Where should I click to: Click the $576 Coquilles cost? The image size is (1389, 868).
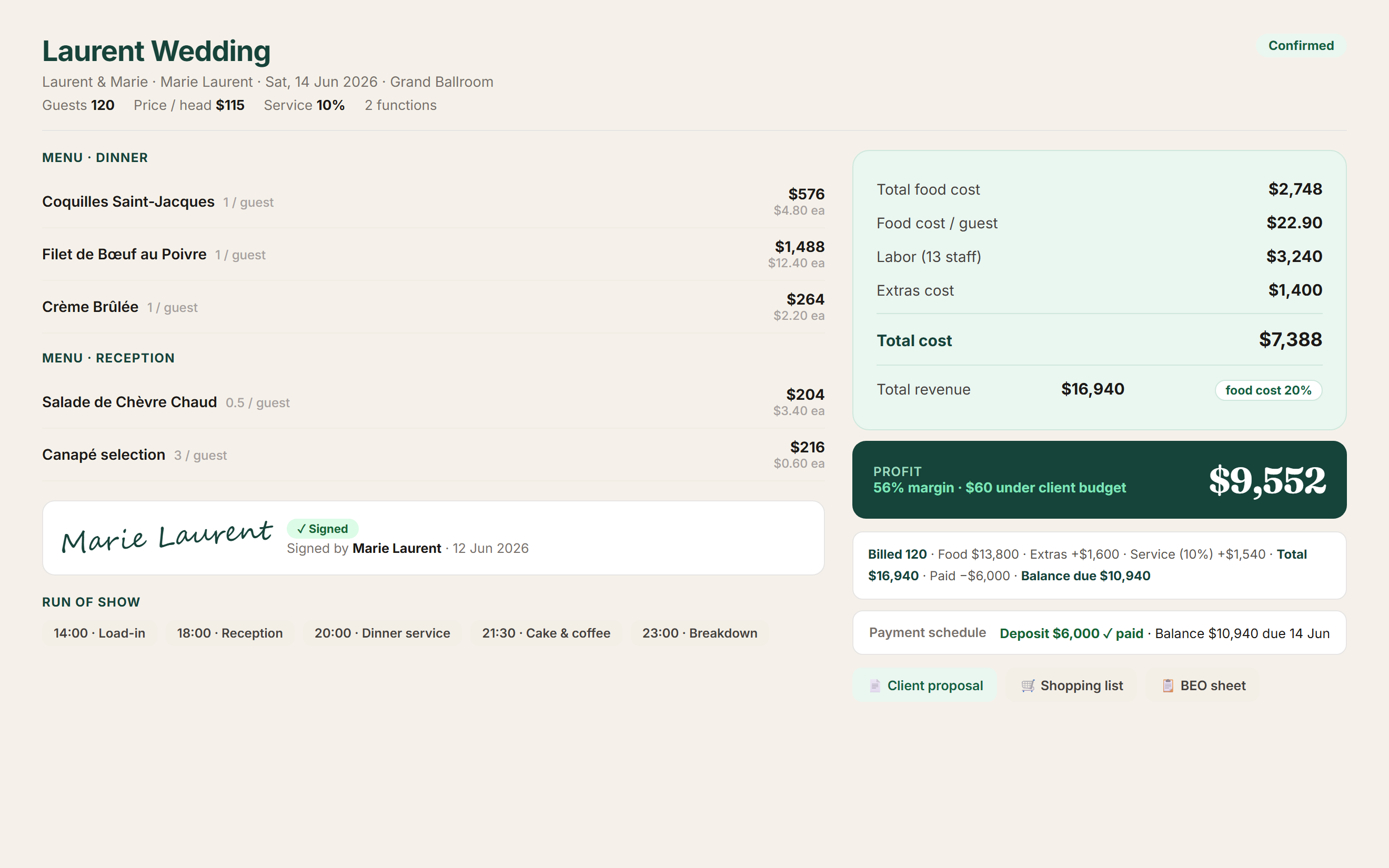806,194
